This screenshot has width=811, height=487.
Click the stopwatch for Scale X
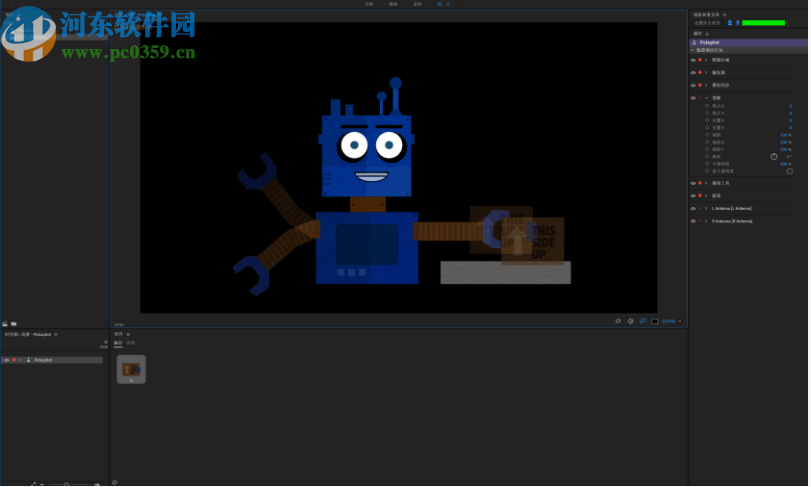point(707,142)
